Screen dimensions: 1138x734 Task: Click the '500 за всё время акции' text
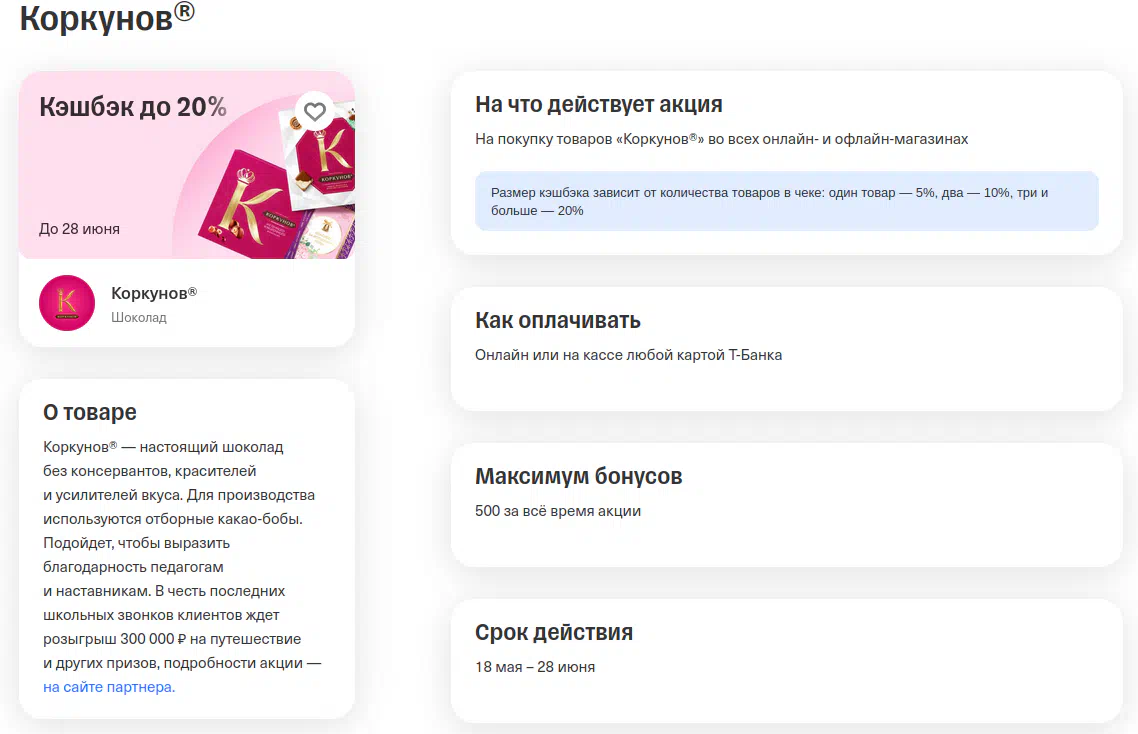click(x=557, y=511)
